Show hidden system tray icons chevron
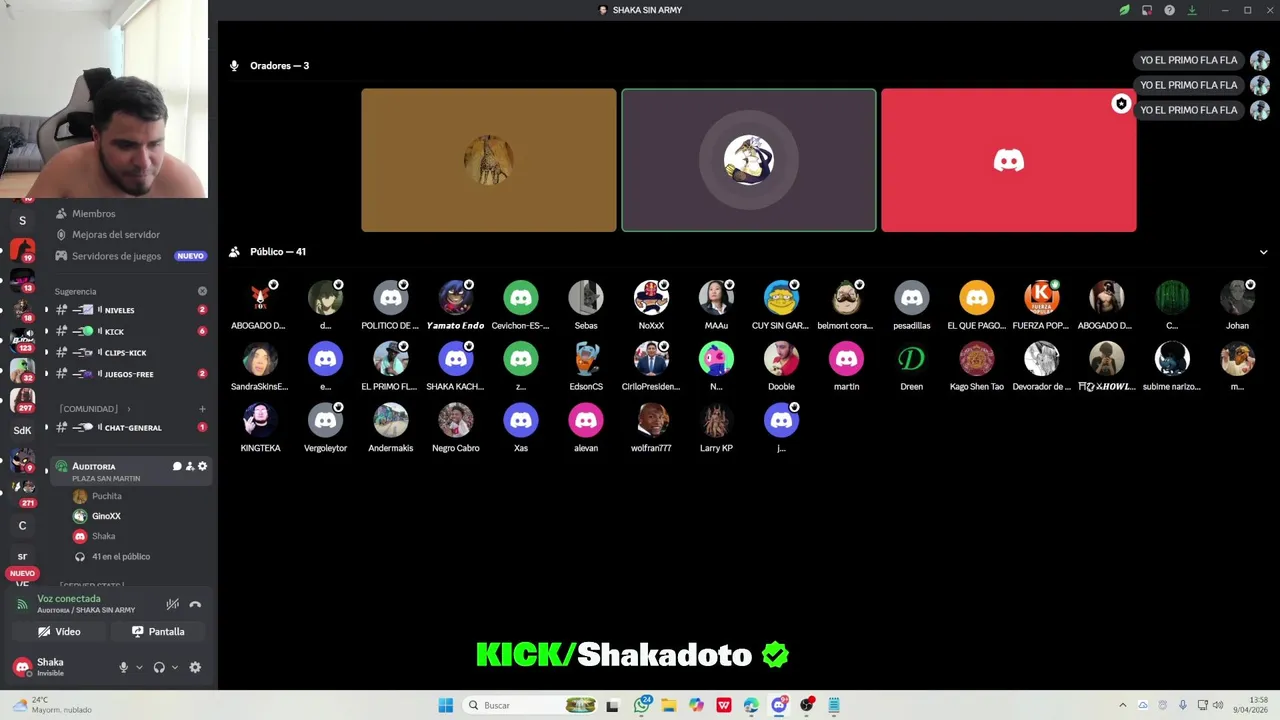 click(1122, 705)
